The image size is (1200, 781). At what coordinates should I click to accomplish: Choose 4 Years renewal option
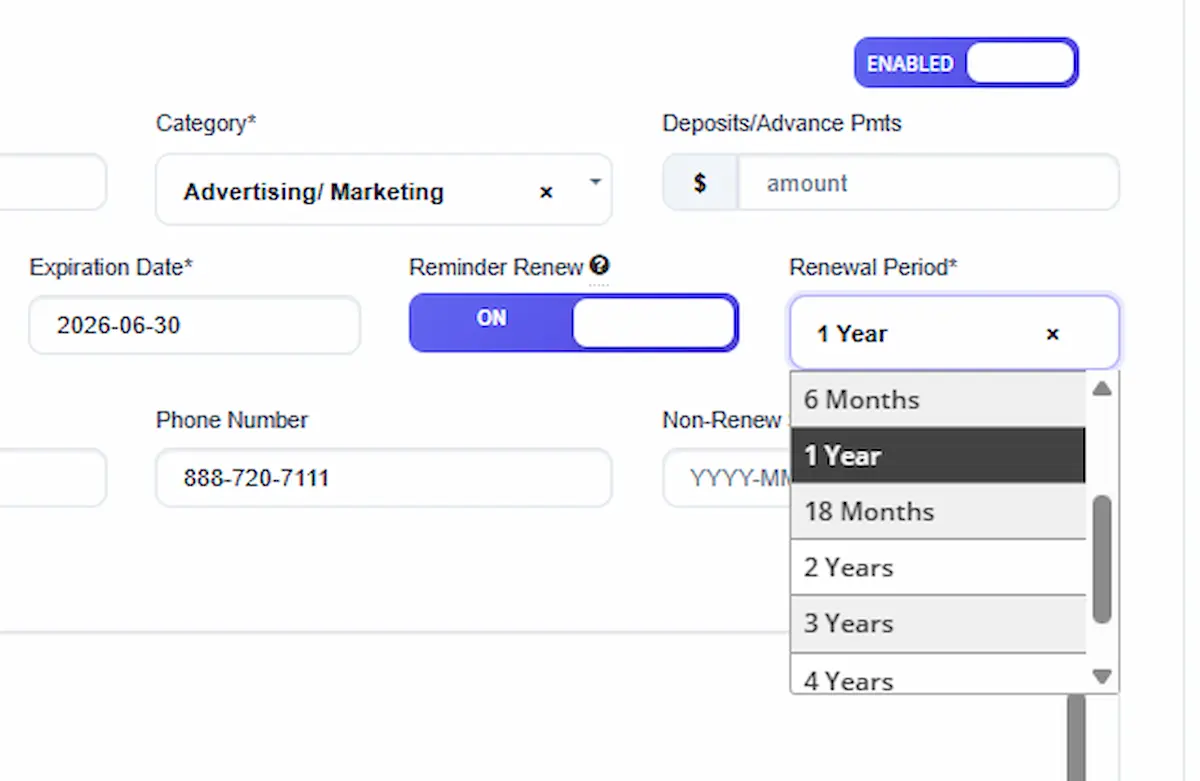tap(848, 678)
